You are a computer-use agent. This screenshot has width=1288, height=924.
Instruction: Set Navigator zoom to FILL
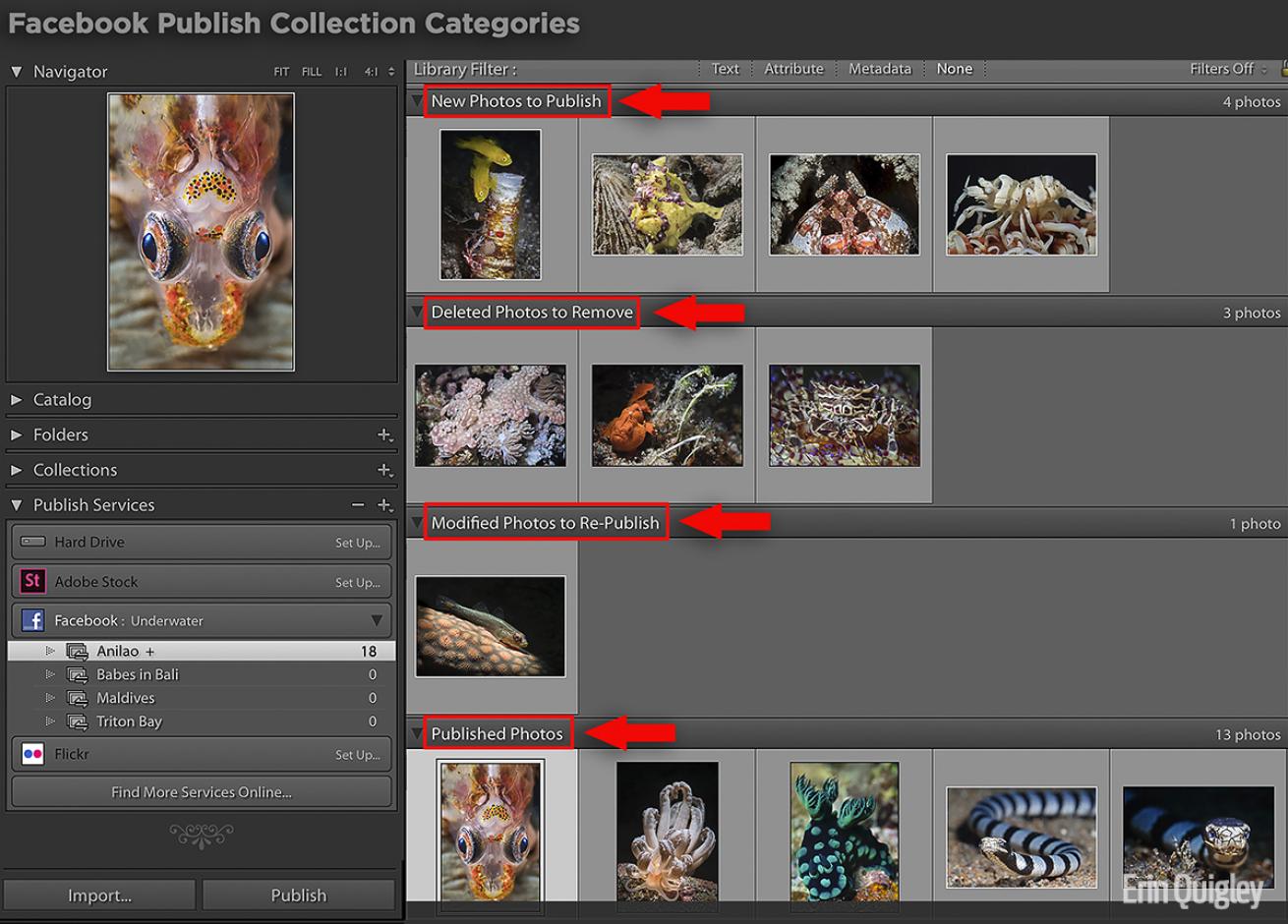tap(312, 72)
